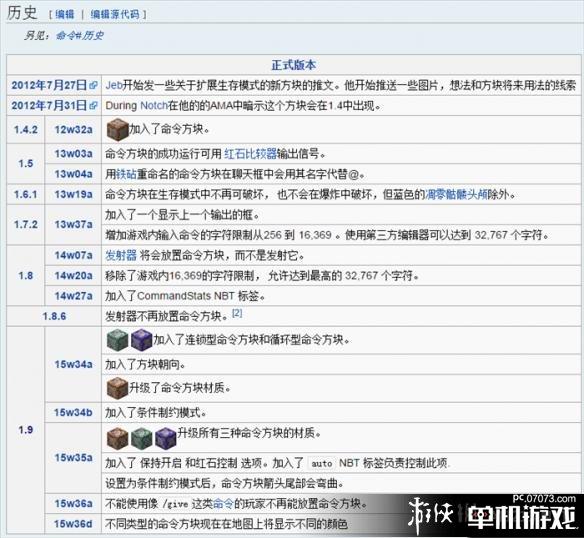Open snapshot link 14w27a

(x=73, y=296)
